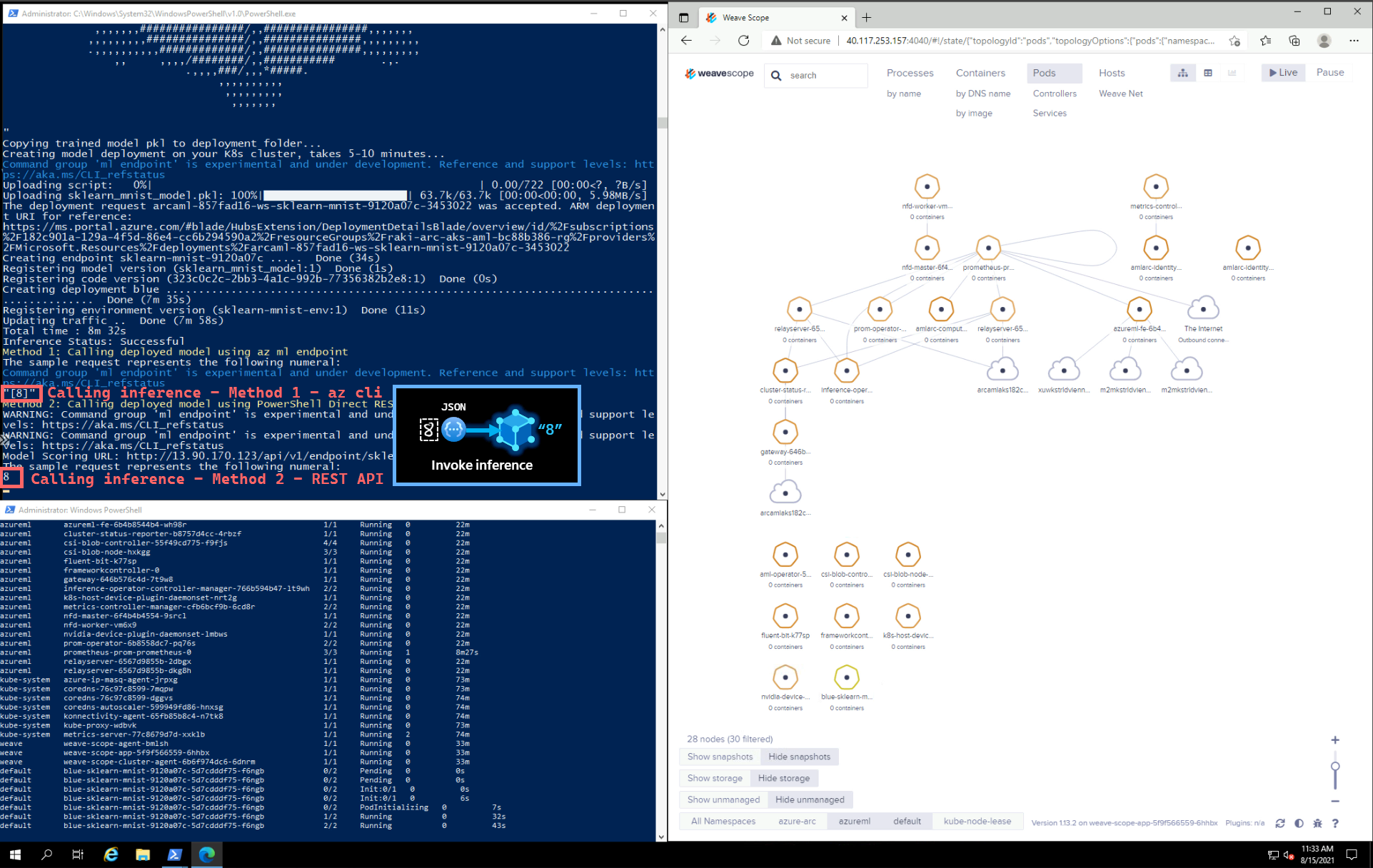The image size is (1373, 868).
Task: Select The Internet cloud node
Action: [x=1204, y=309]
